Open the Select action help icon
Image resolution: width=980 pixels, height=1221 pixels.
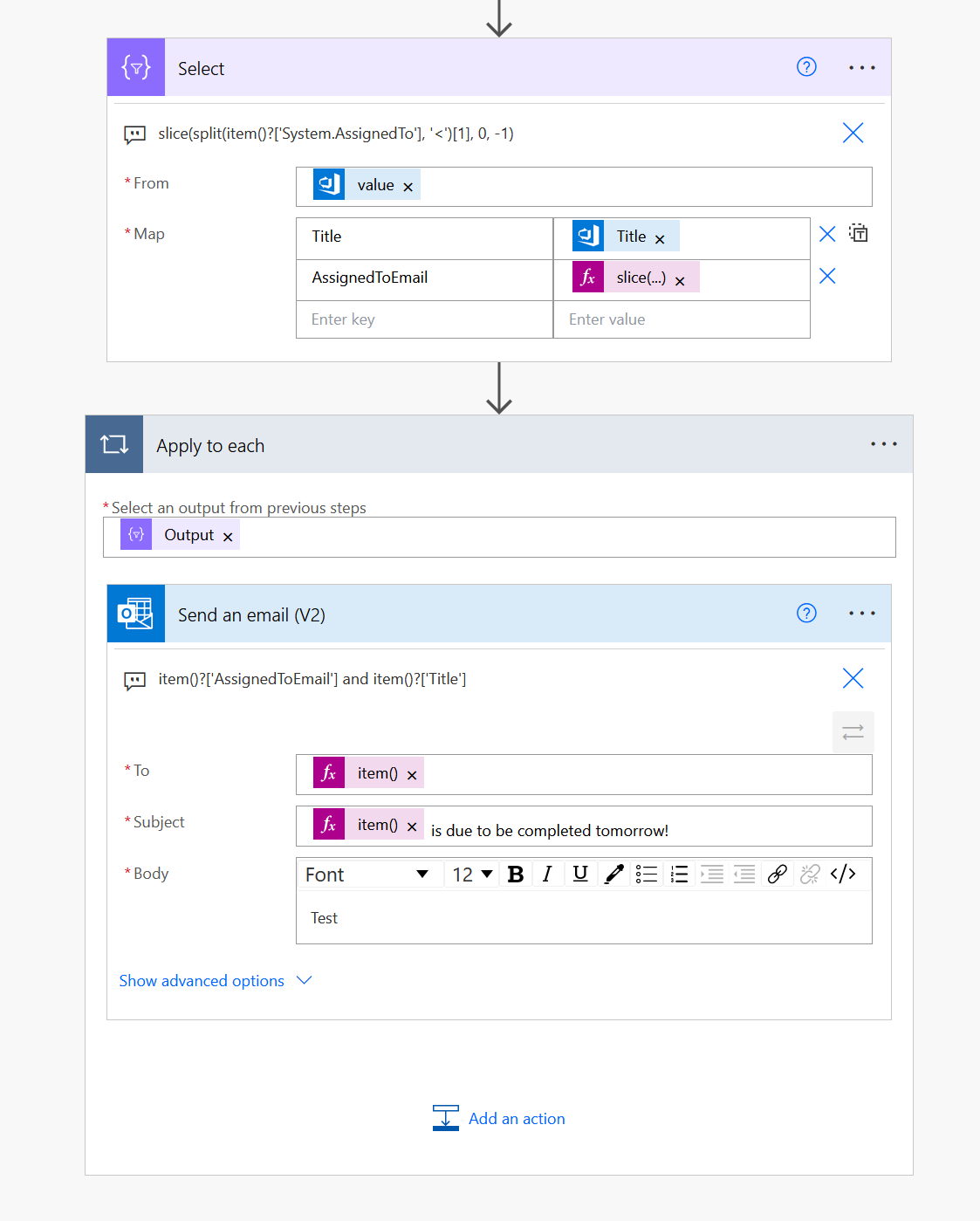(x=806, y=67)
